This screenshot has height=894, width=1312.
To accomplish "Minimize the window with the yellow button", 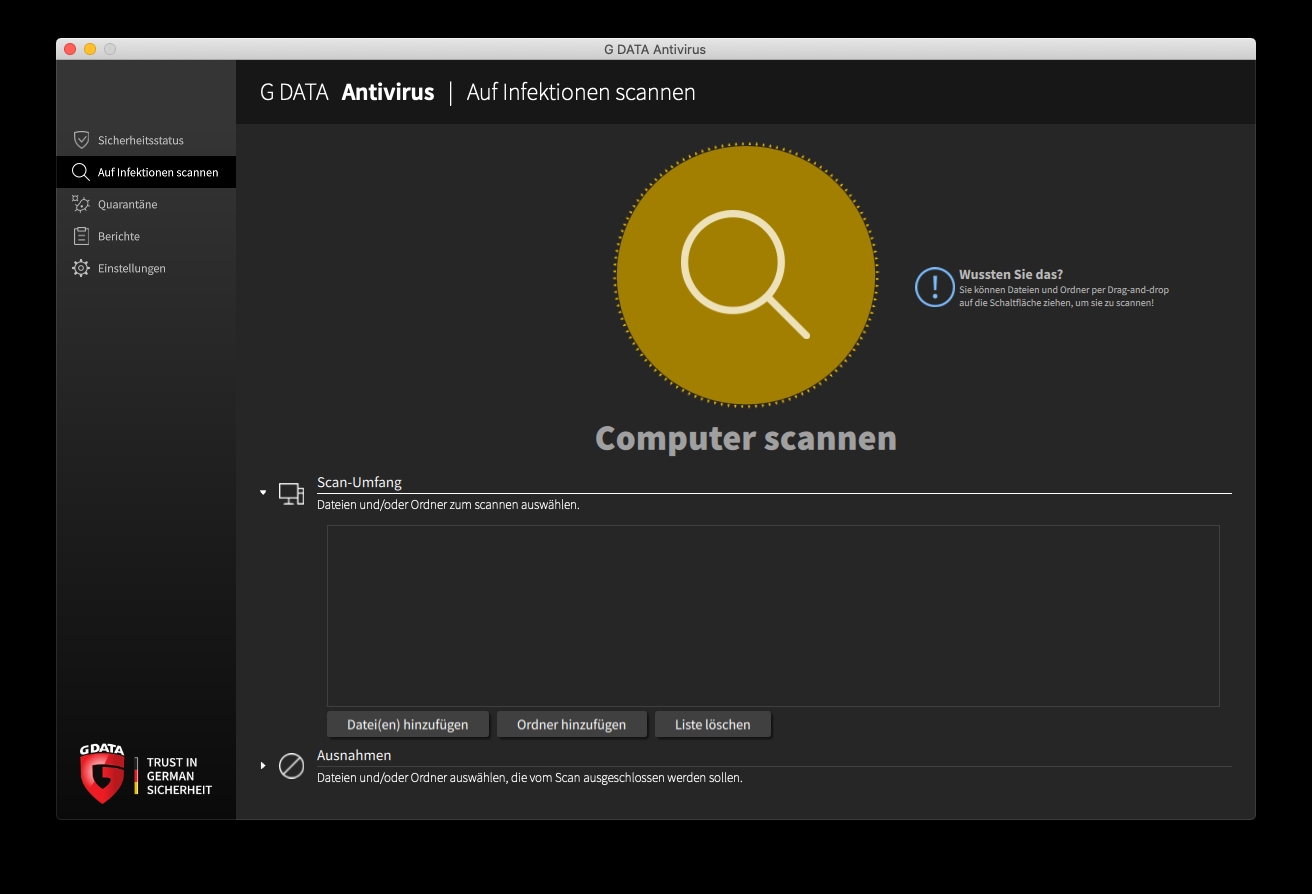I will click(x=90, y=49).
